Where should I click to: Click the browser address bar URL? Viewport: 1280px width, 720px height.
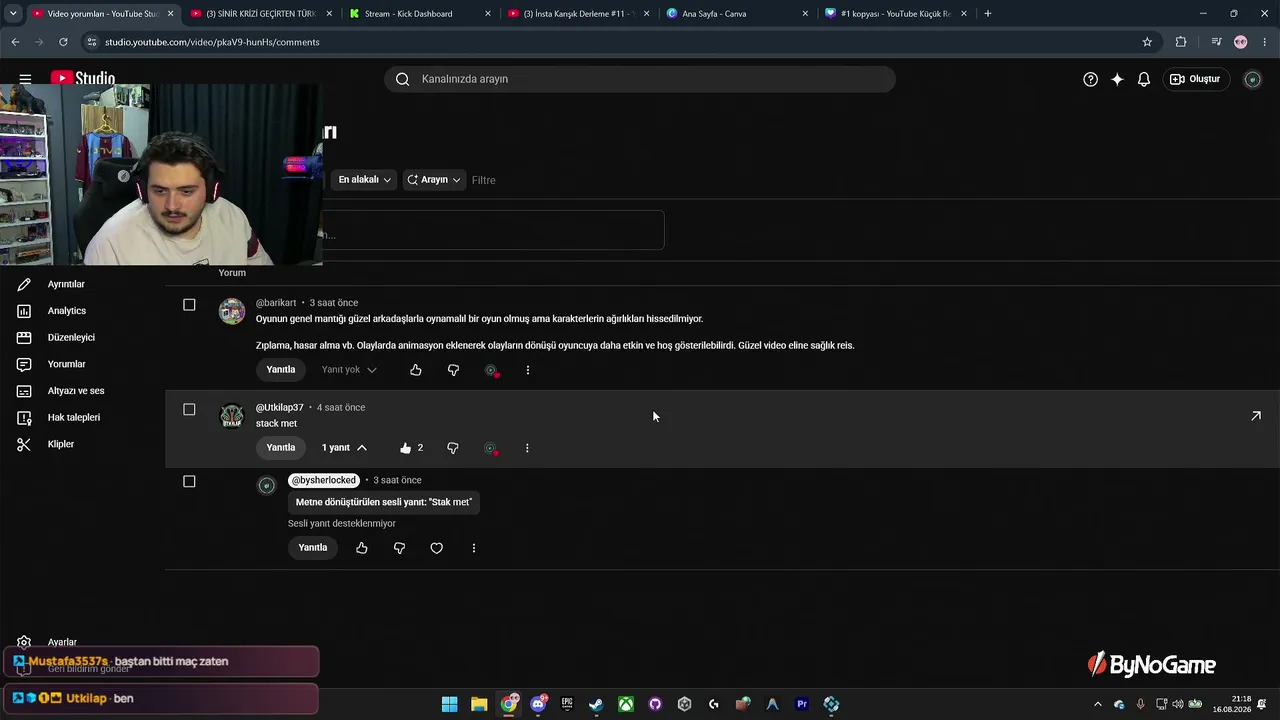point(212,42)
